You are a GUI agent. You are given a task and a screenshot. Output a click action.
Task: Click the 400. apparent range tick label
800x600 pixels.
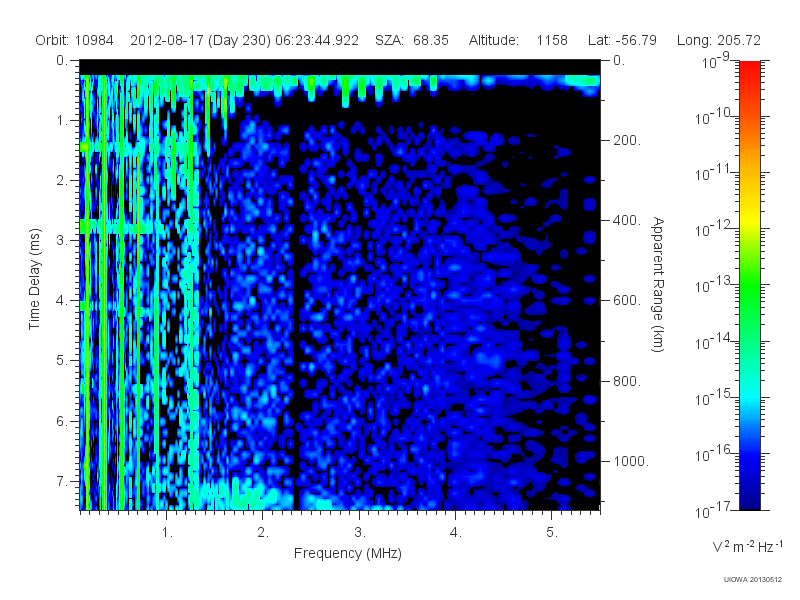(627, 220)
